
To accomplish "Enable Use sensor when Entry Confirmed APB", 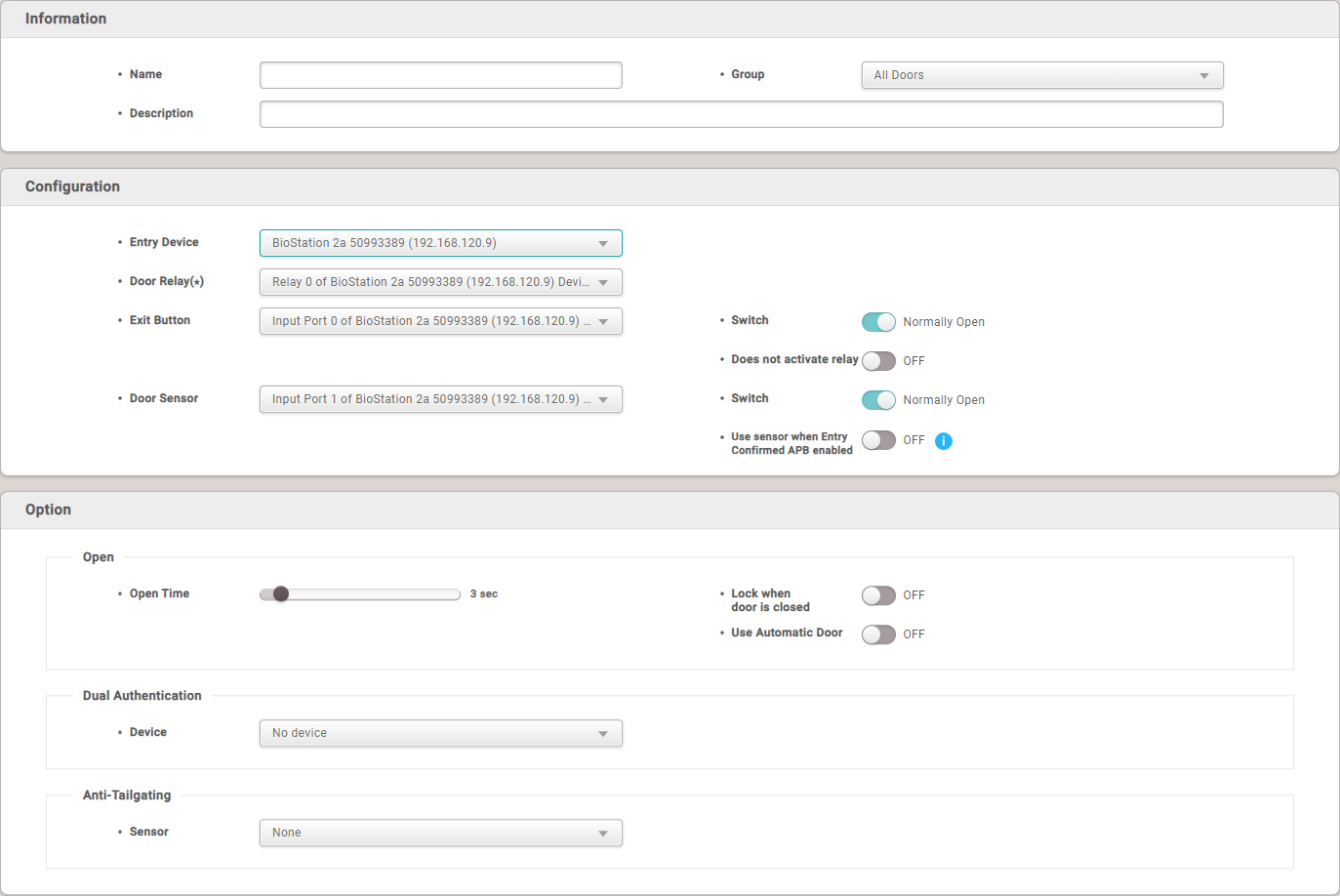I will click(878, 440).
